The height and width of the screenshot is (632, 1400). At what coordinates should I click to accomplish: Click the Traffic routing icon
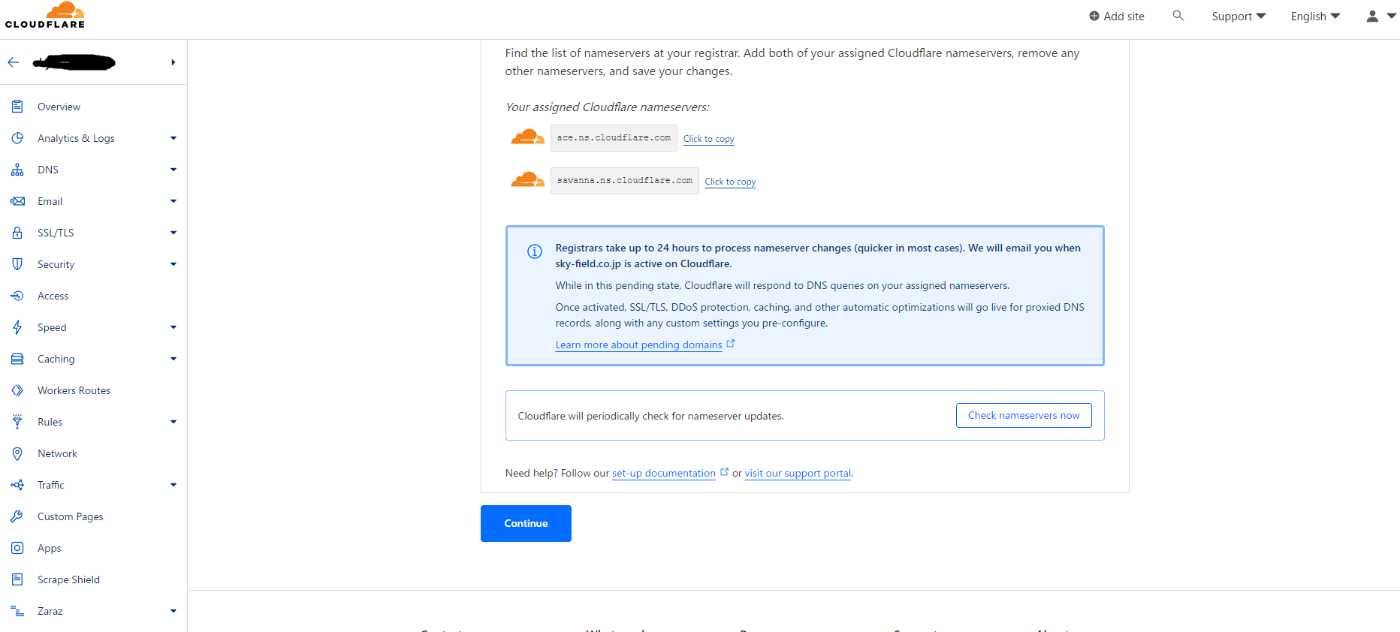(17, 485)
